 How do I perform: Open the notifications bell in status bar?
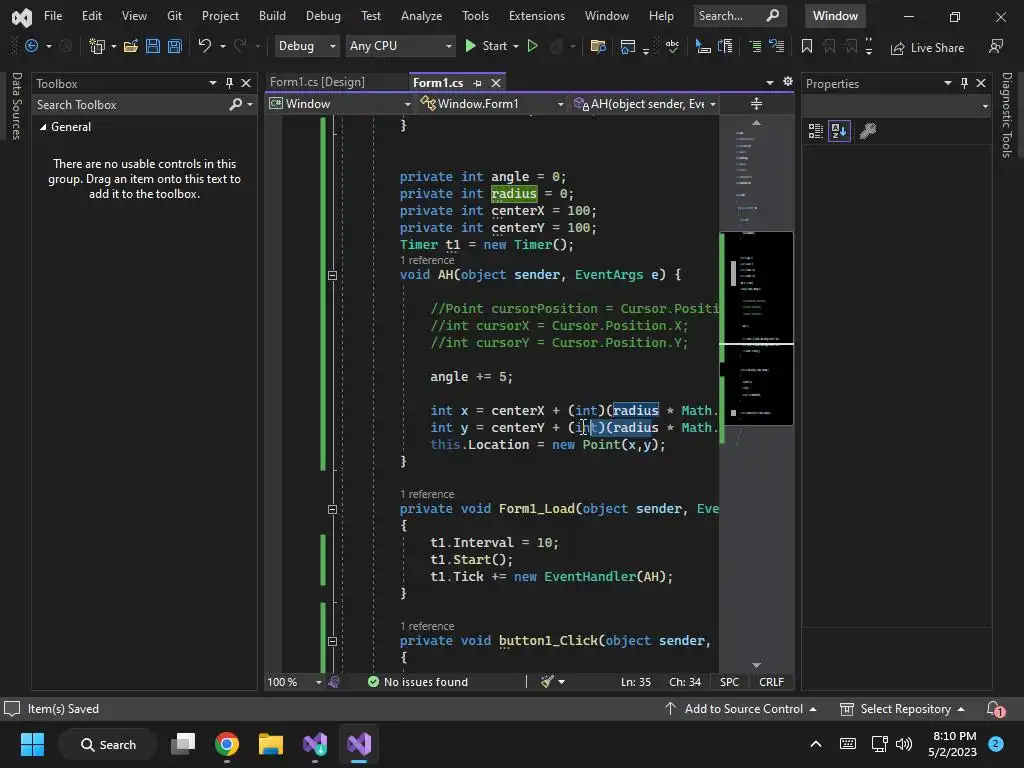point(995,709)
